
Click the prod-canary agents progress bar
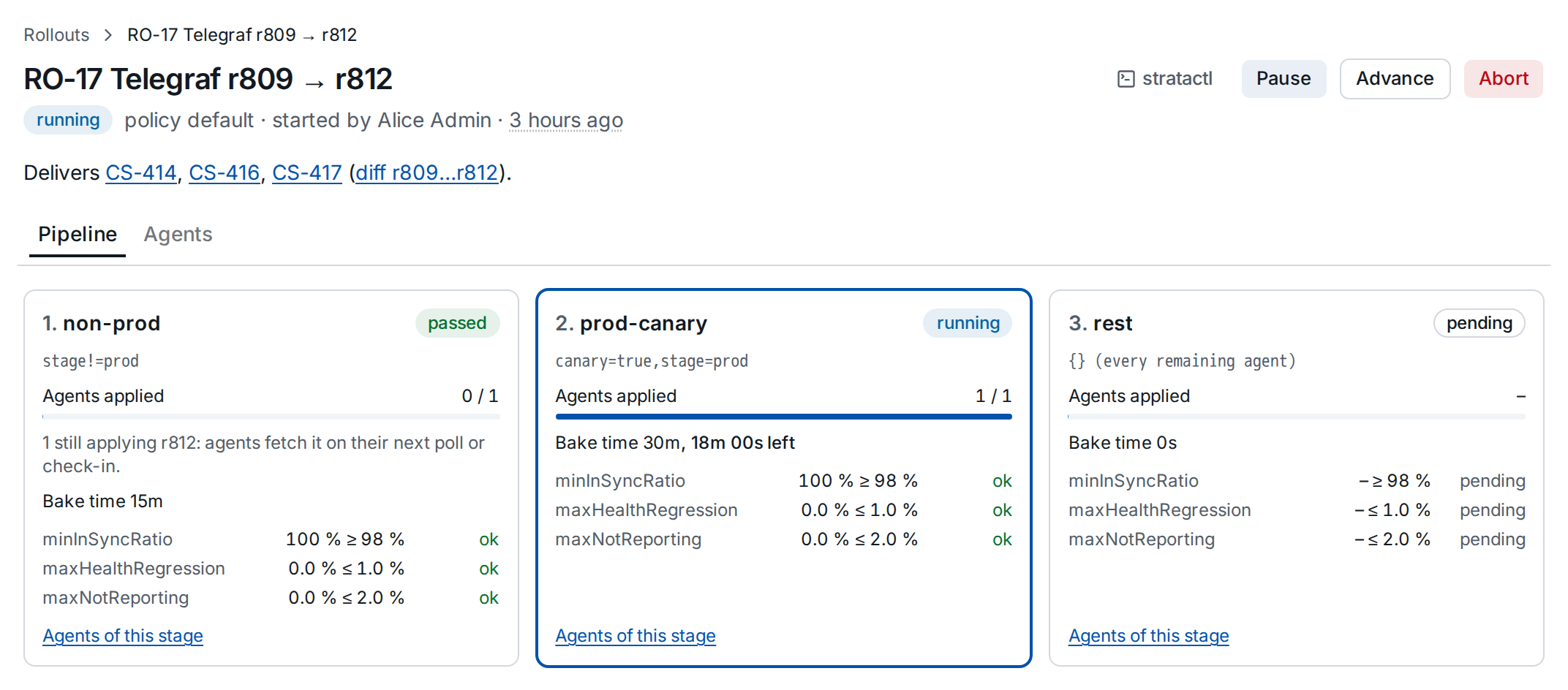[x=784, y=417]
